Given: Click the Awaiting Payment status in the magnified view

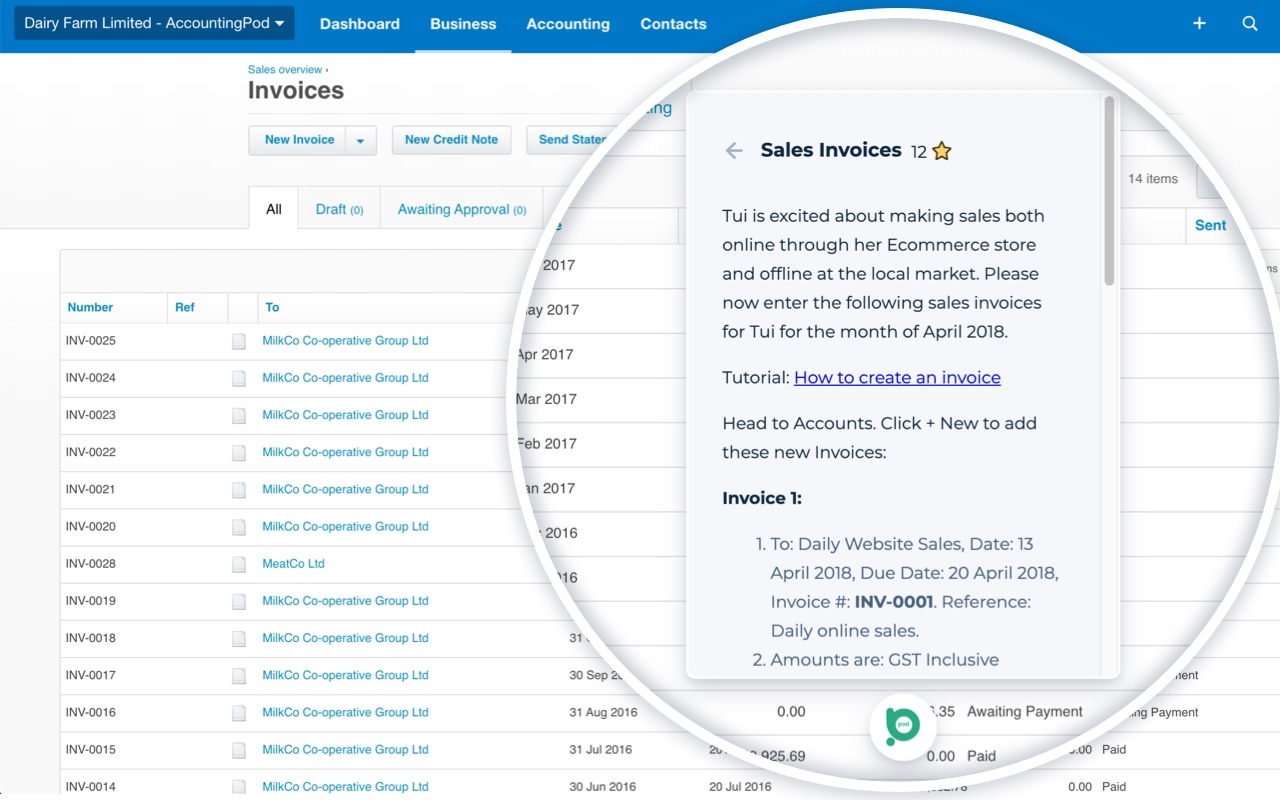Looking at the screenshot, I should pyautogui.click(x=1025, y=711).
